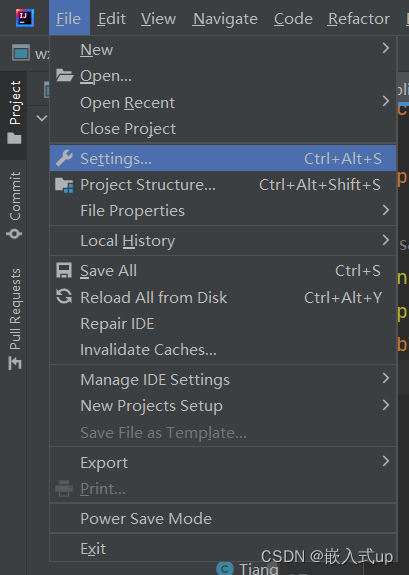Click the wrench icon beside Settings

pyautogui.click(x=64, y=158)
